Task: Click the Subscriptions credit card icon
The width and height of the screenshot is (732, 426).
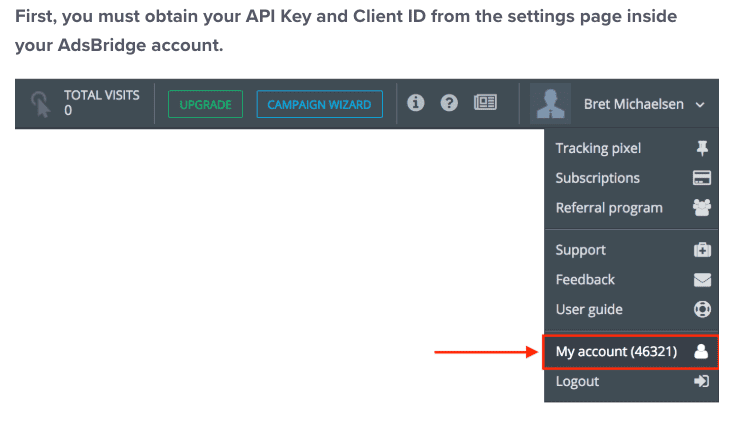Action: coord(702,178)
